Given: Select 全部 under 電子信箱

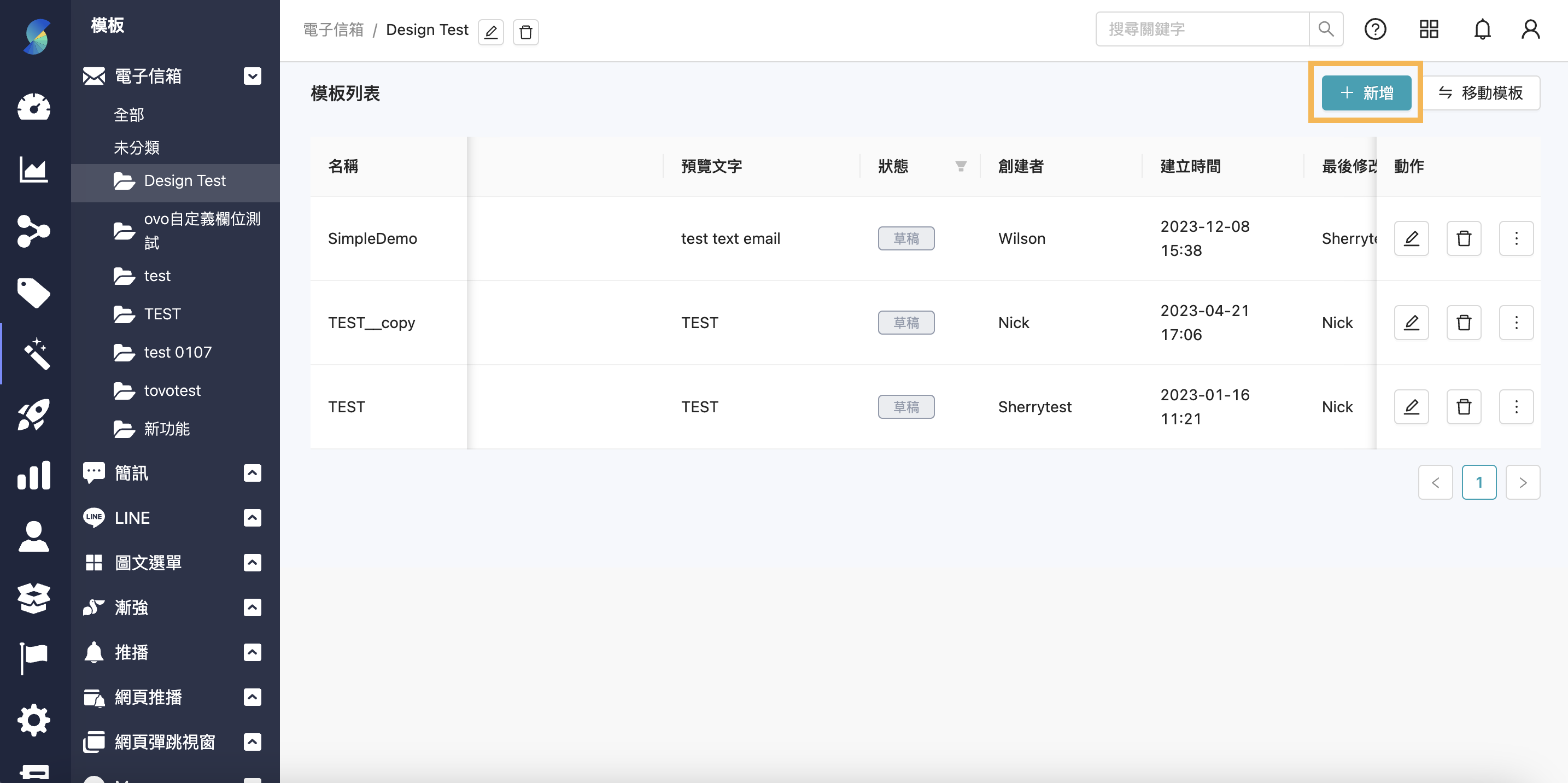Looking at the screenshot, I should tap(129, 114).
